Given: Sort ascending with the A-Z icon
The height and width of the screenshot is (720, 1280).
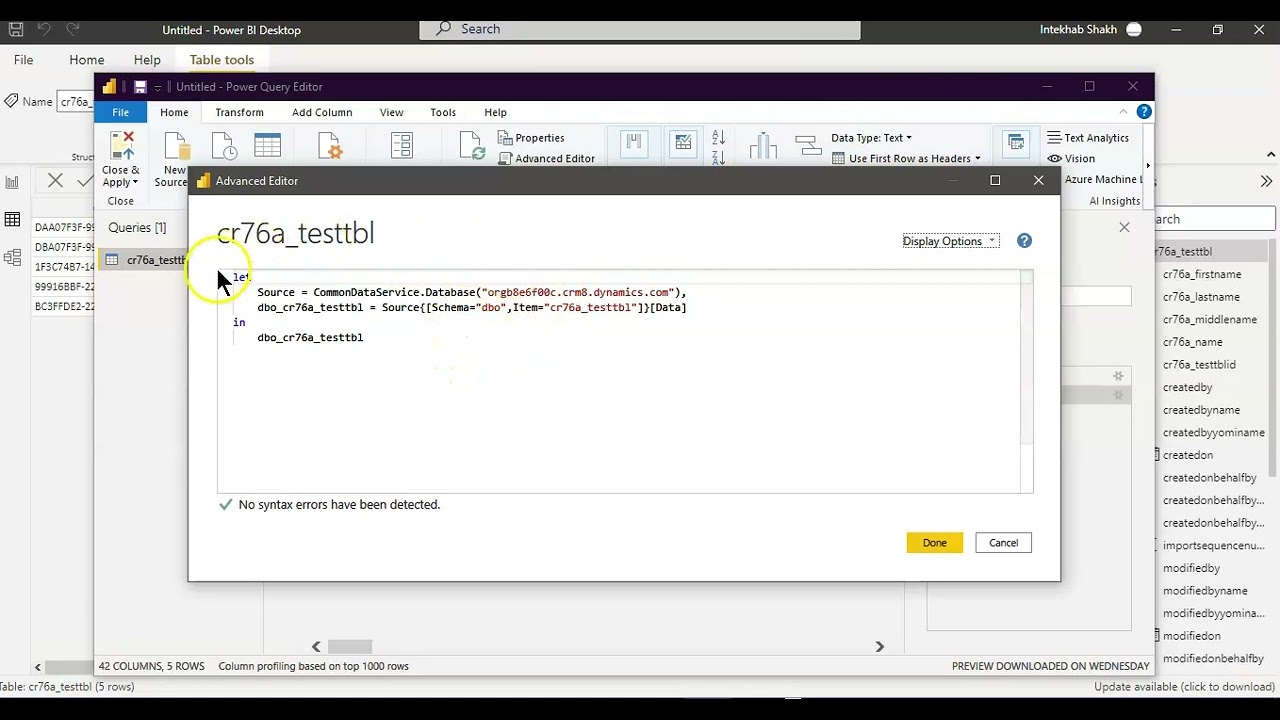Looking at the screenshot, I should [x=718, y=137].
